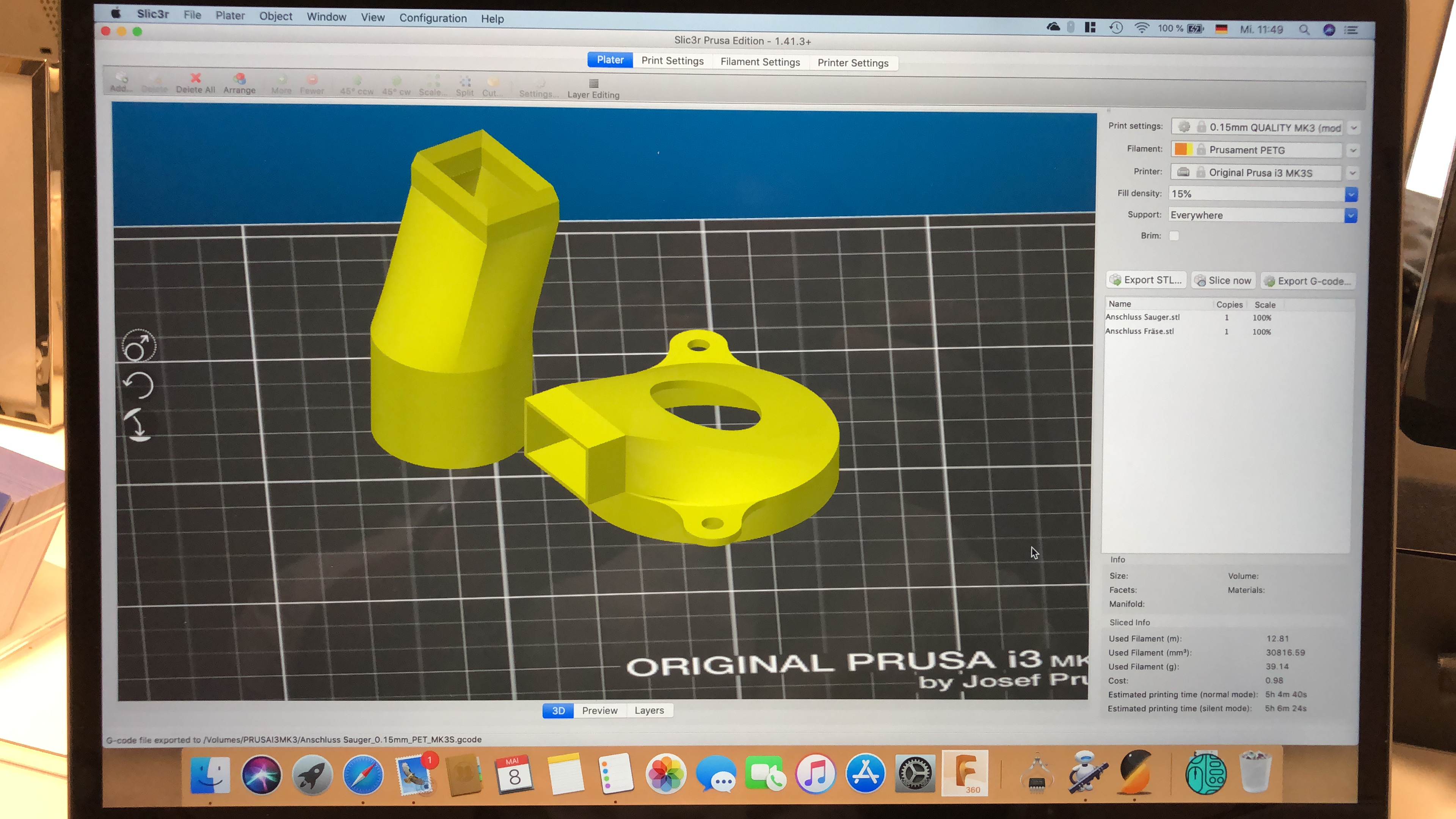The image size is (1456, 819).
Task: Open the Plater menu
Action: [x=230, y=16]
